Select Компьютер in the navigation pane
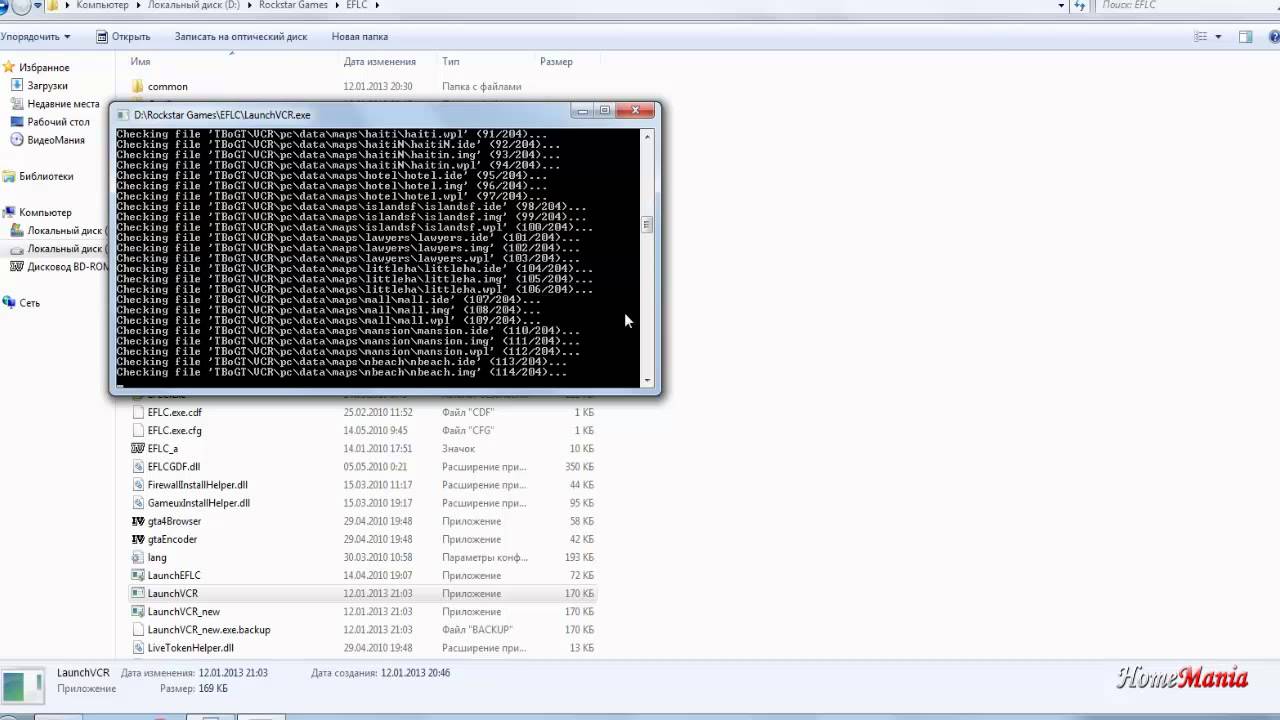This screenshot has height=720, width=1280. (x=45, y=213)
